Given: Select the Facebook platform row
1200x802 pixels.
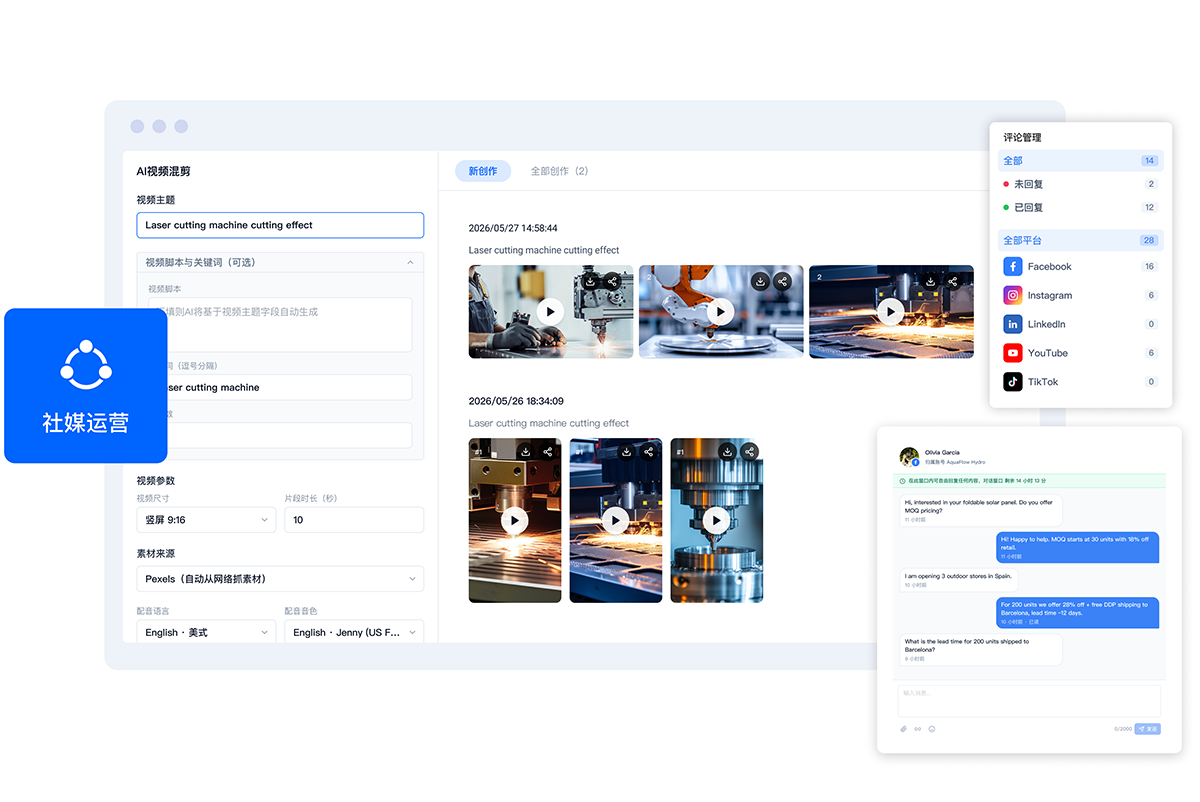Looking at the screenshot, I should (x=1081, y=267).
